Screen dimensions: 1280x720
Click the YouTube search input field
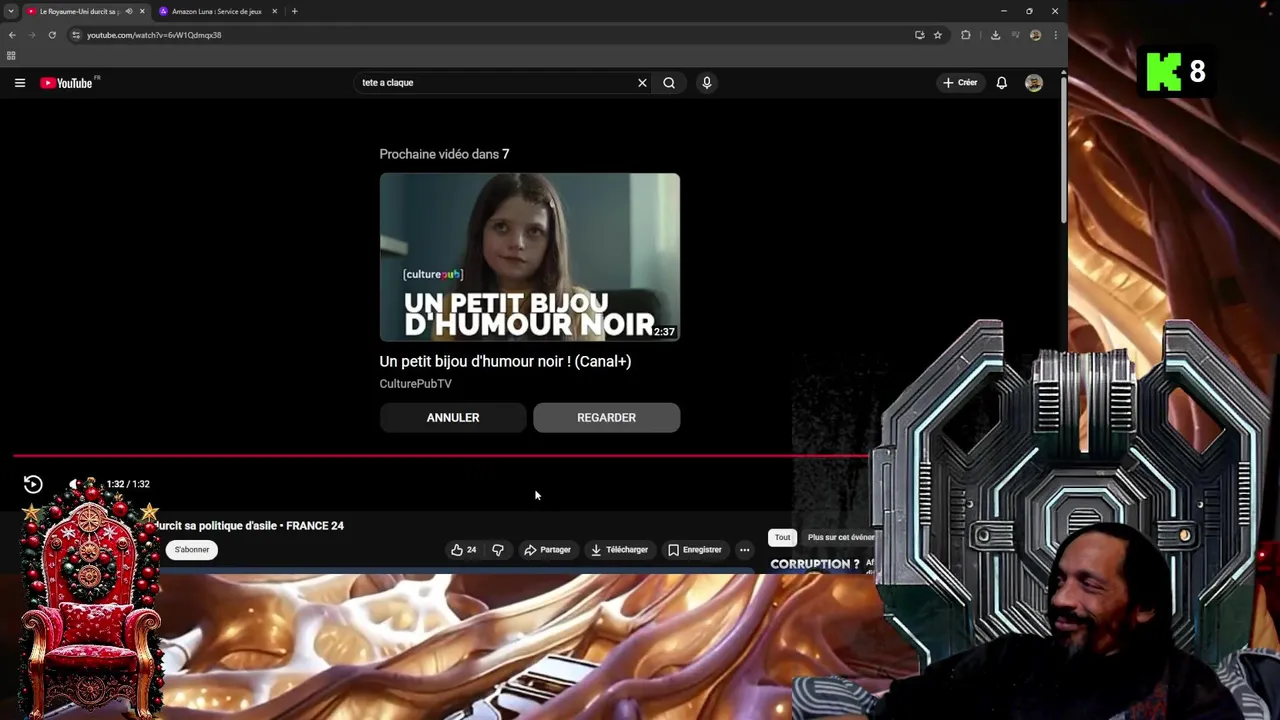[x=497, y=83]
